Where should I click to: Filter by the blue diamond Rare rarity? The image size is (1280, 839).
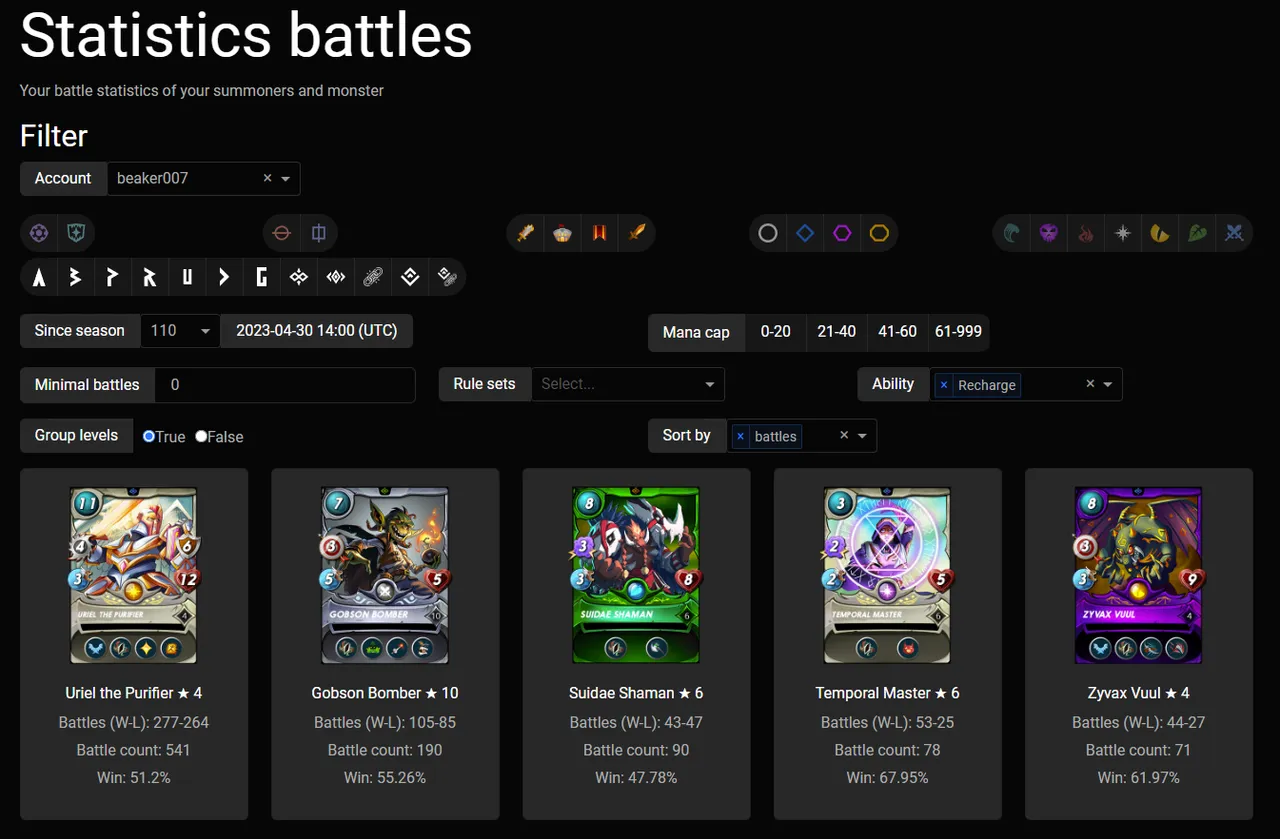tap(805, 234)
